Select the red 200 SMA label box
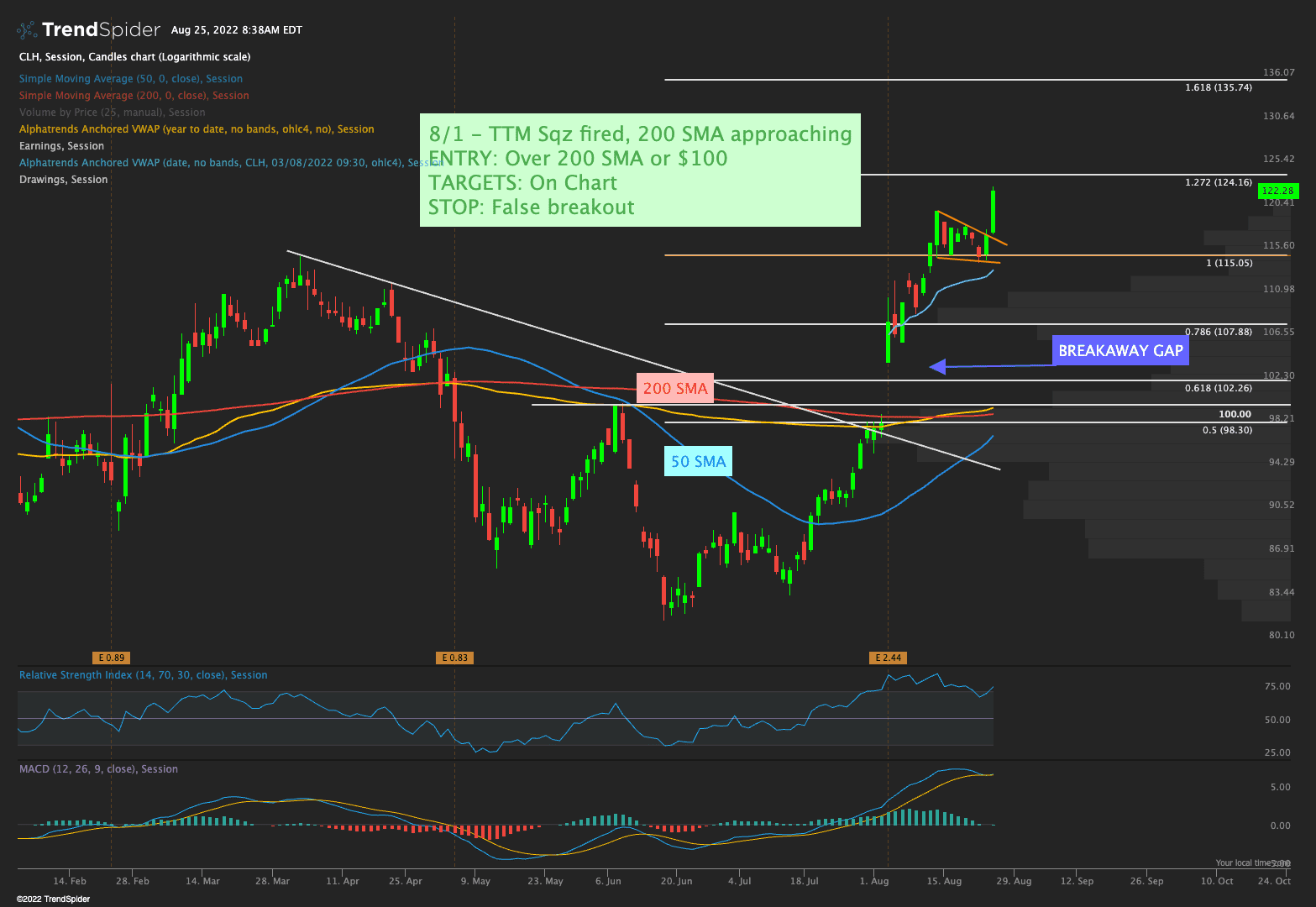Image resolution: width=1316 pixels, height=907 pixels. pyautogui.click(x=675, y=389)
